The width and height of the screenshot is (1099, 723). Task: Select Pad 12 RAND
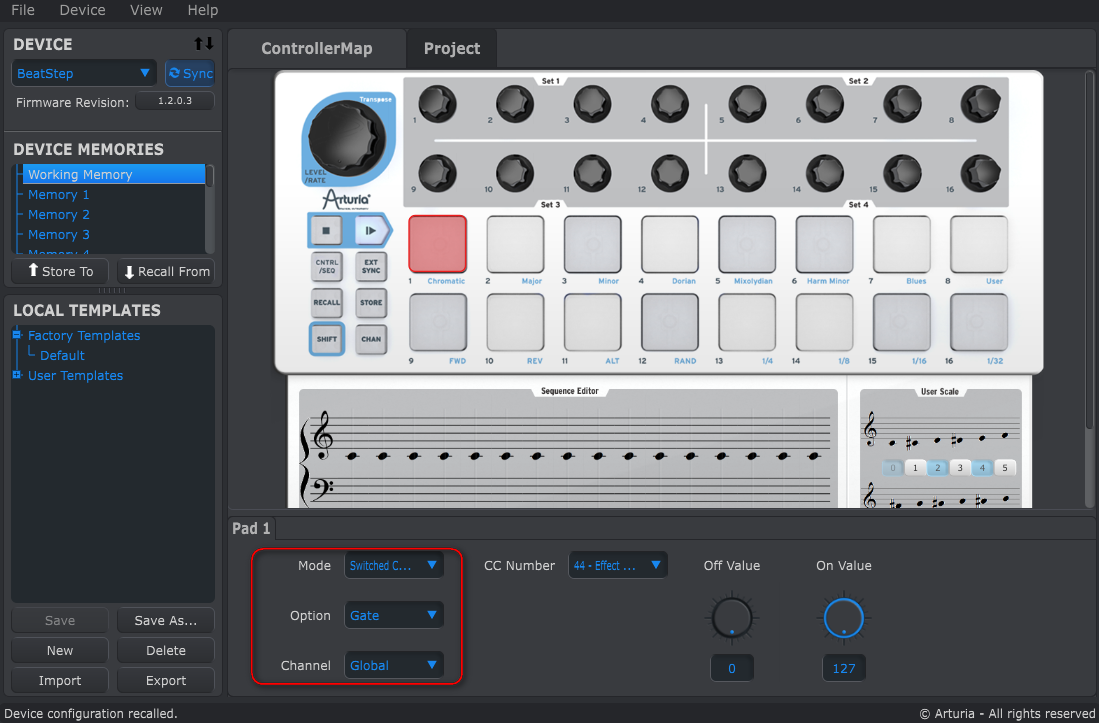669,322
